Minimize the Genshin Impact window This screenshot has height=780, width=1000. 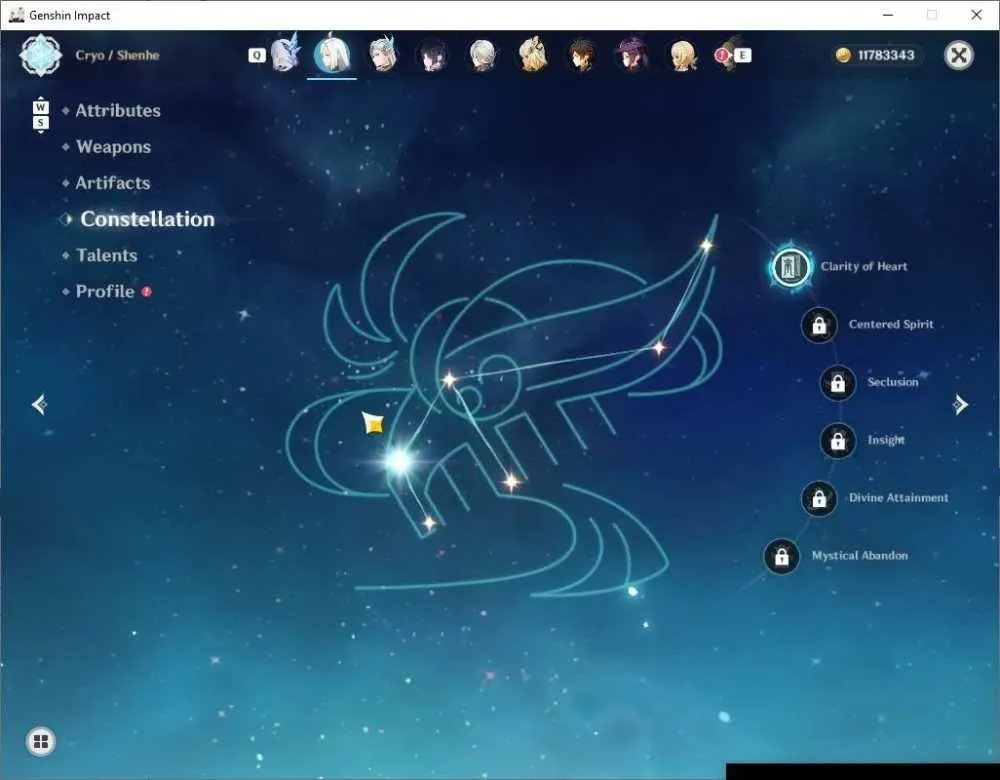click(888, 15)
